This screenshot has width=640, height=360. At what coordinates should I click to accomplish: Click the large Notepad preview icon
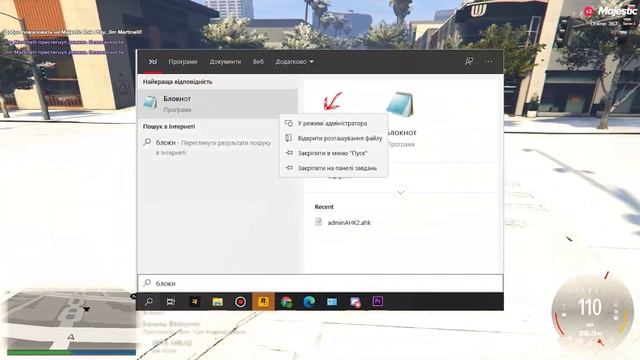(399, 105)
